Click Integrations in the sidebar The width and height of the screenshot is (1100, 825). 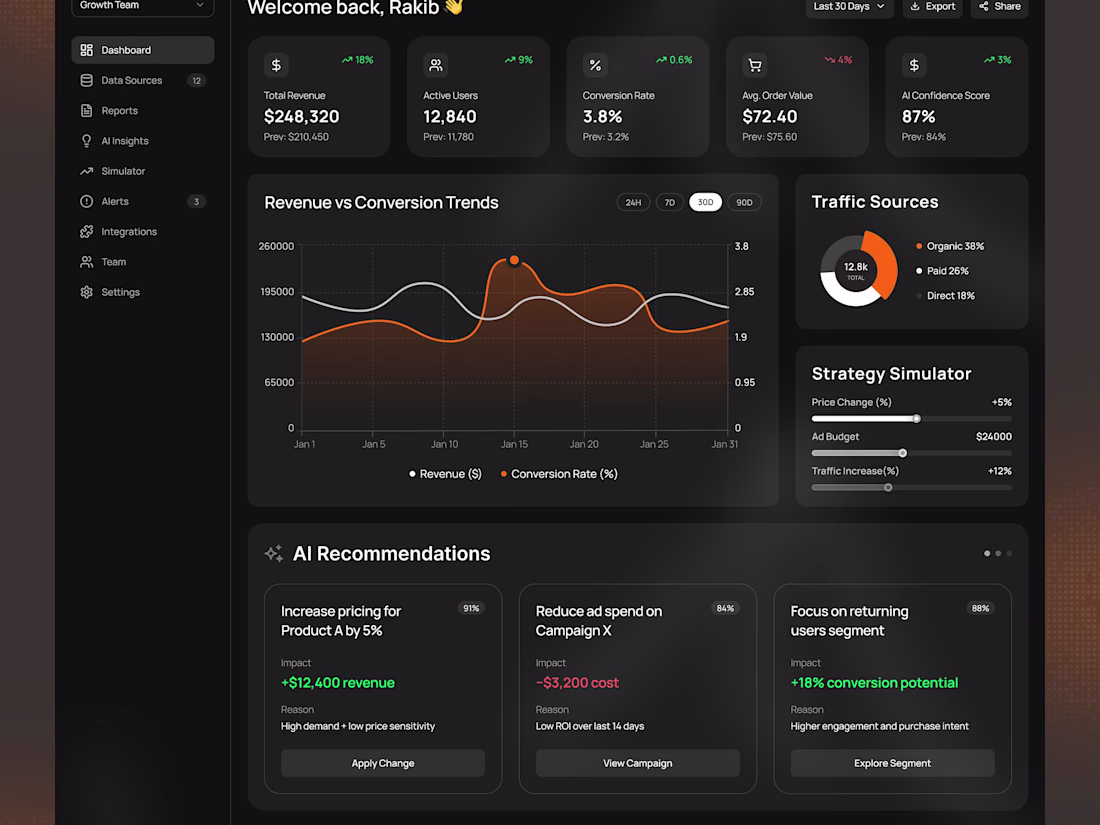pos(142,232)
